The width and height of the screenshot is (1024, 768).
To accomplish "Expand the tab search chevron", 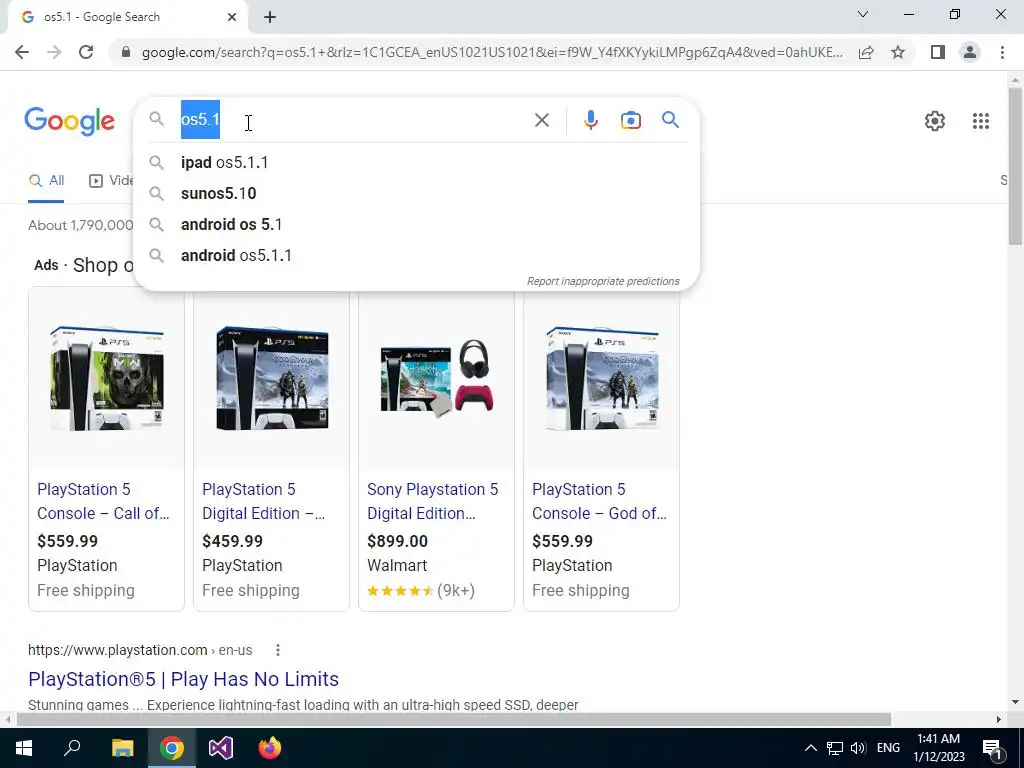I will (863, 14).
